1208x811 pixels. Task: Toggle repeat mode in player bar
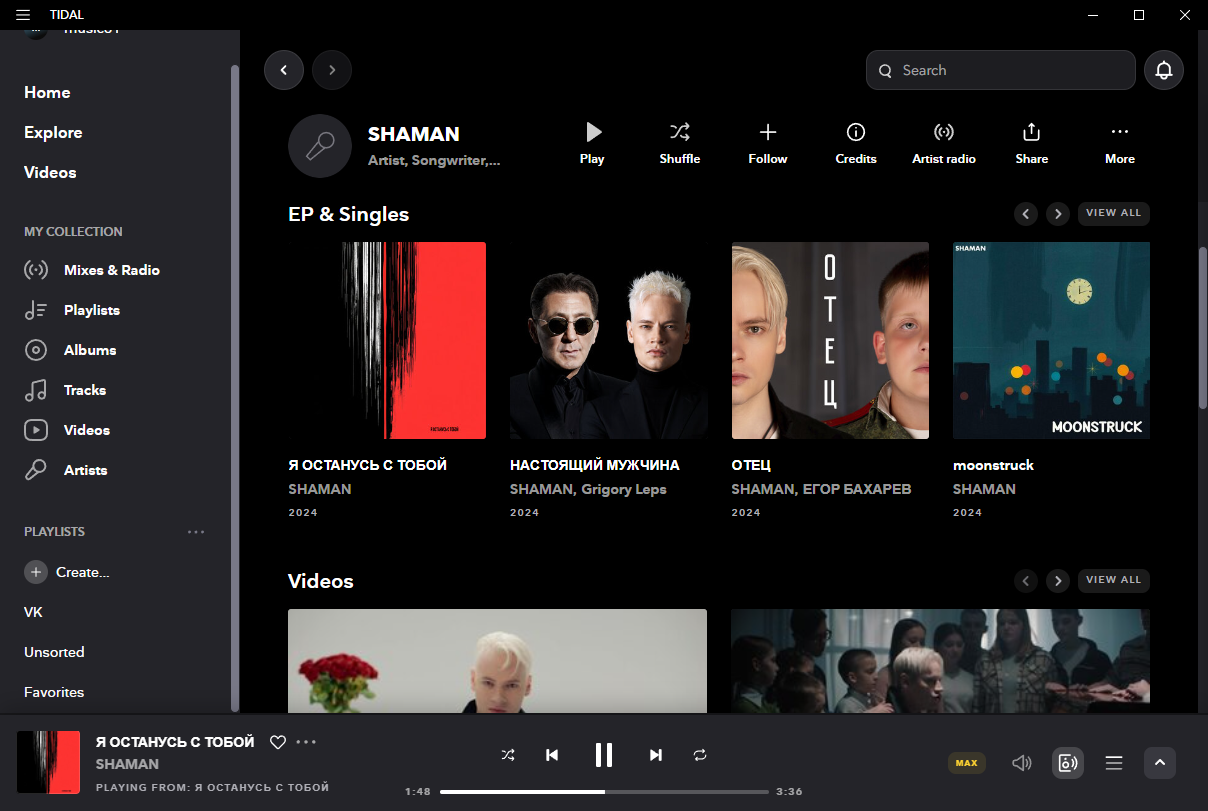(x=700, y=755)
